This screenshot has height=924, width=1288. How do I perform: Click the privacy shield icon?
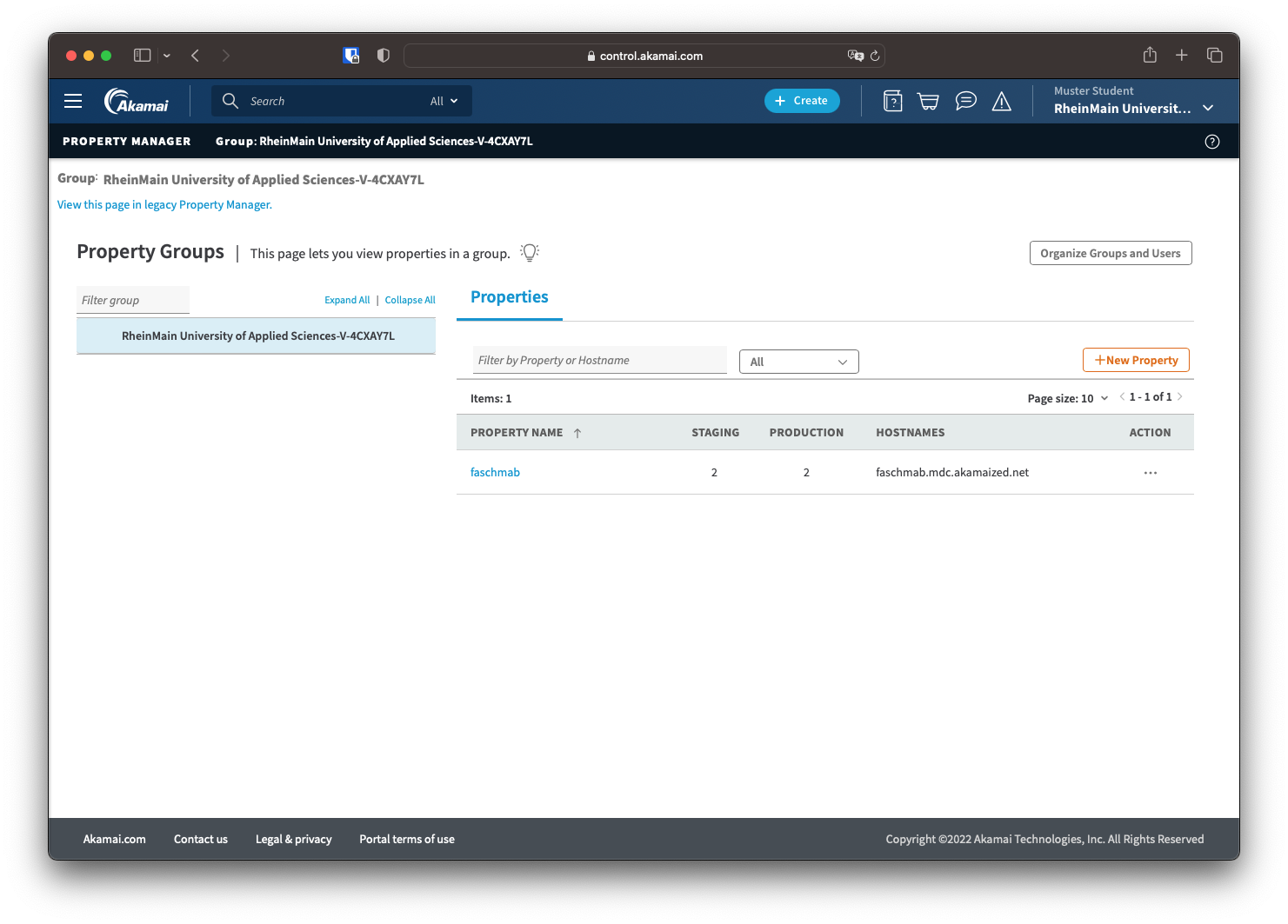click(384, 55)
